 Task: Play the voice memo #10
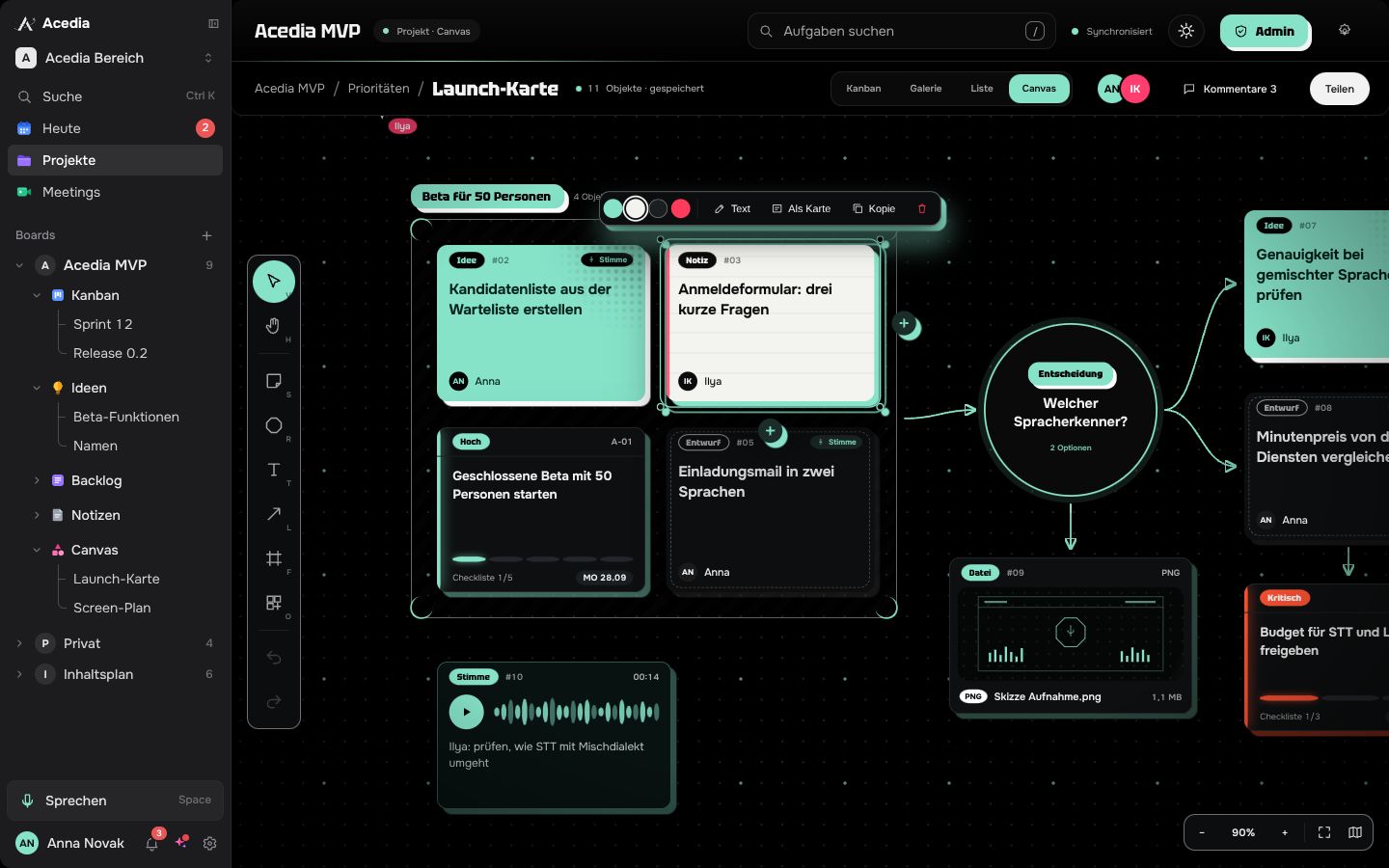coord(467,713)
